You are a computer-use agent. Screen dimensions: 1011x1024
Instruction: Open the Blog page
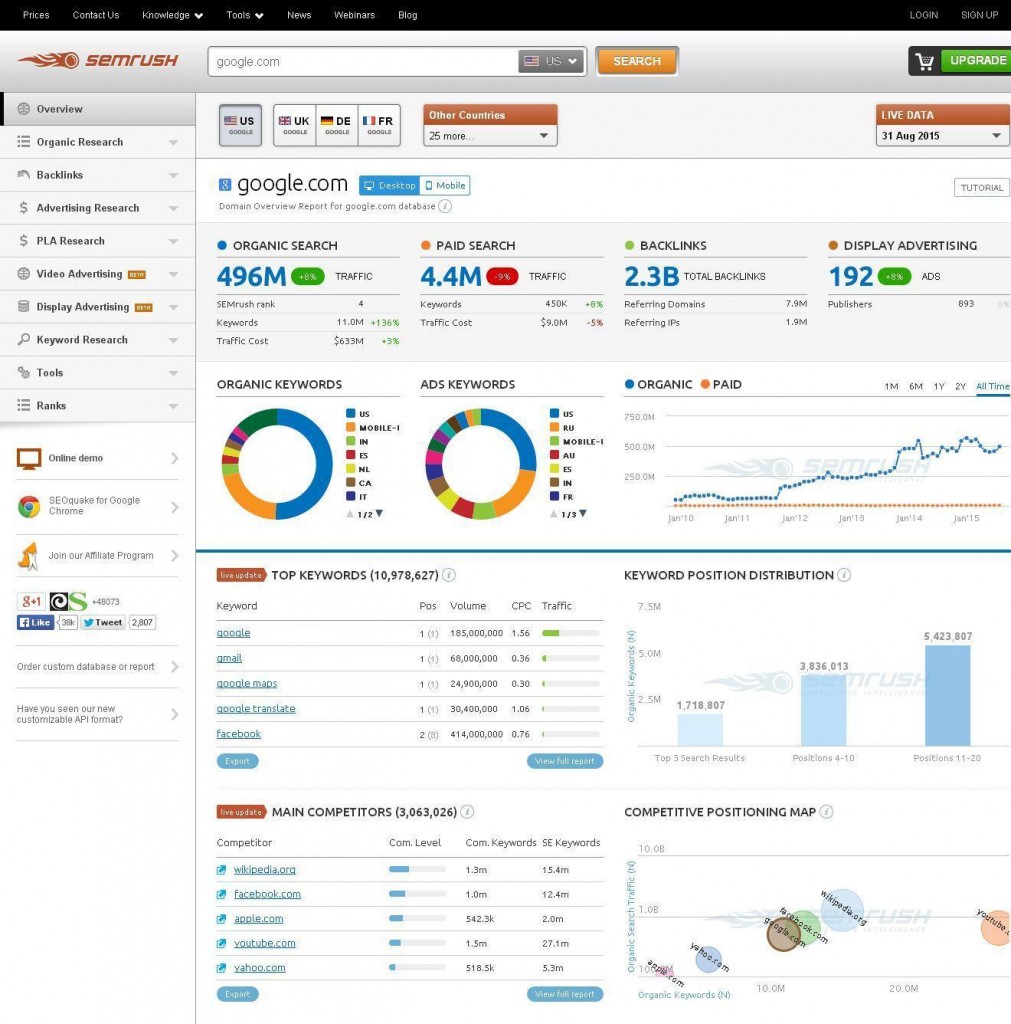pos(408,15)
